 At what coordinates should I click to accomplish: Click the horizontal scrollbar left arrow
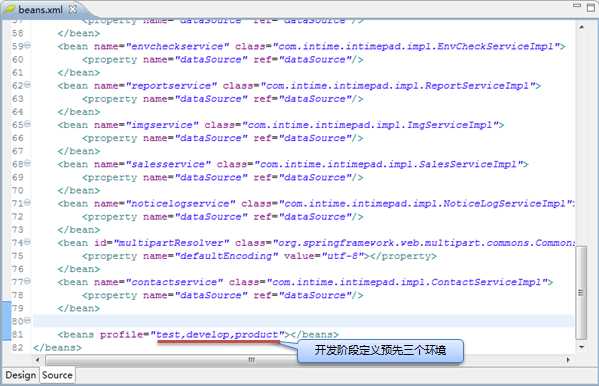[x=37, y=360]
